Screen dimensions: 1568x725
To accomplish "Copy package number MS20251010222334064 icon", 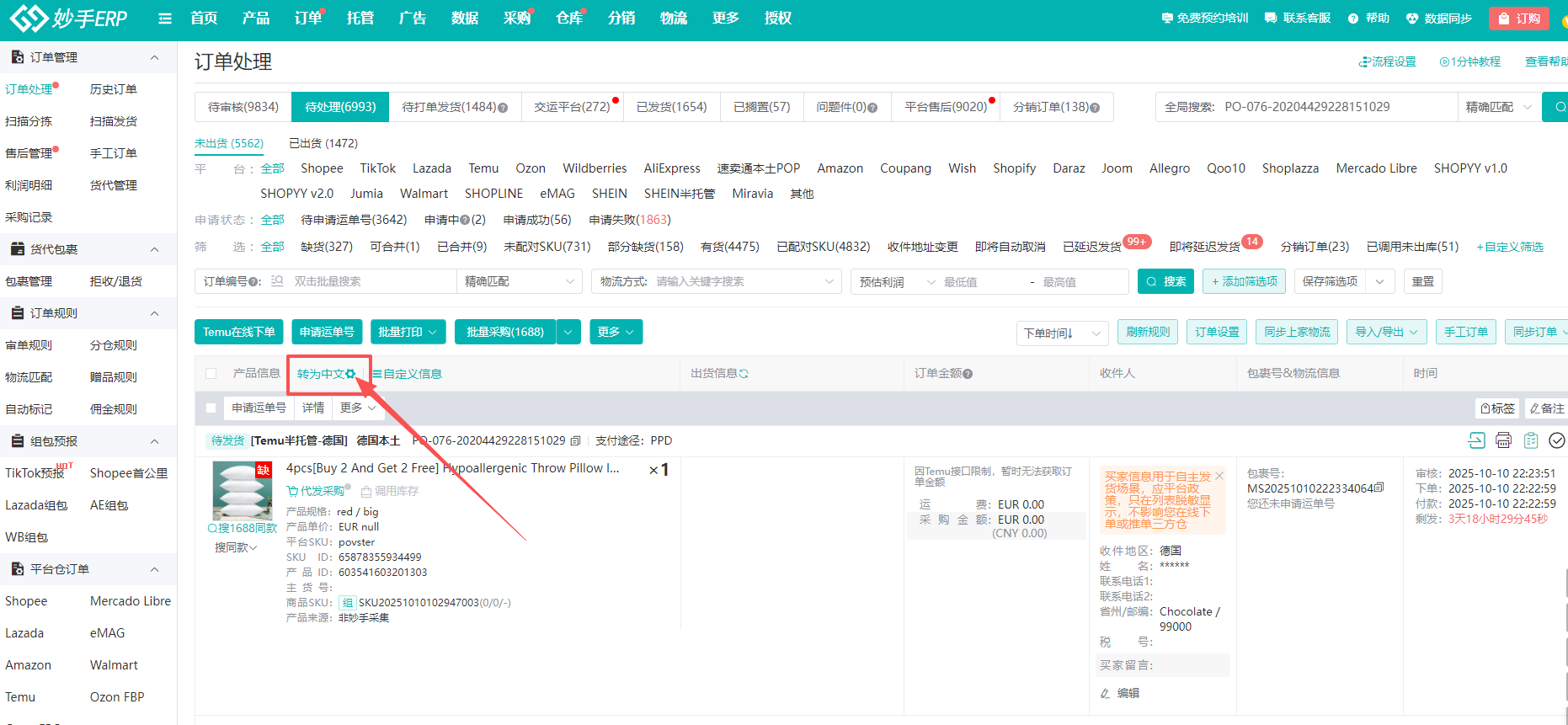I will click(1379, 488).
